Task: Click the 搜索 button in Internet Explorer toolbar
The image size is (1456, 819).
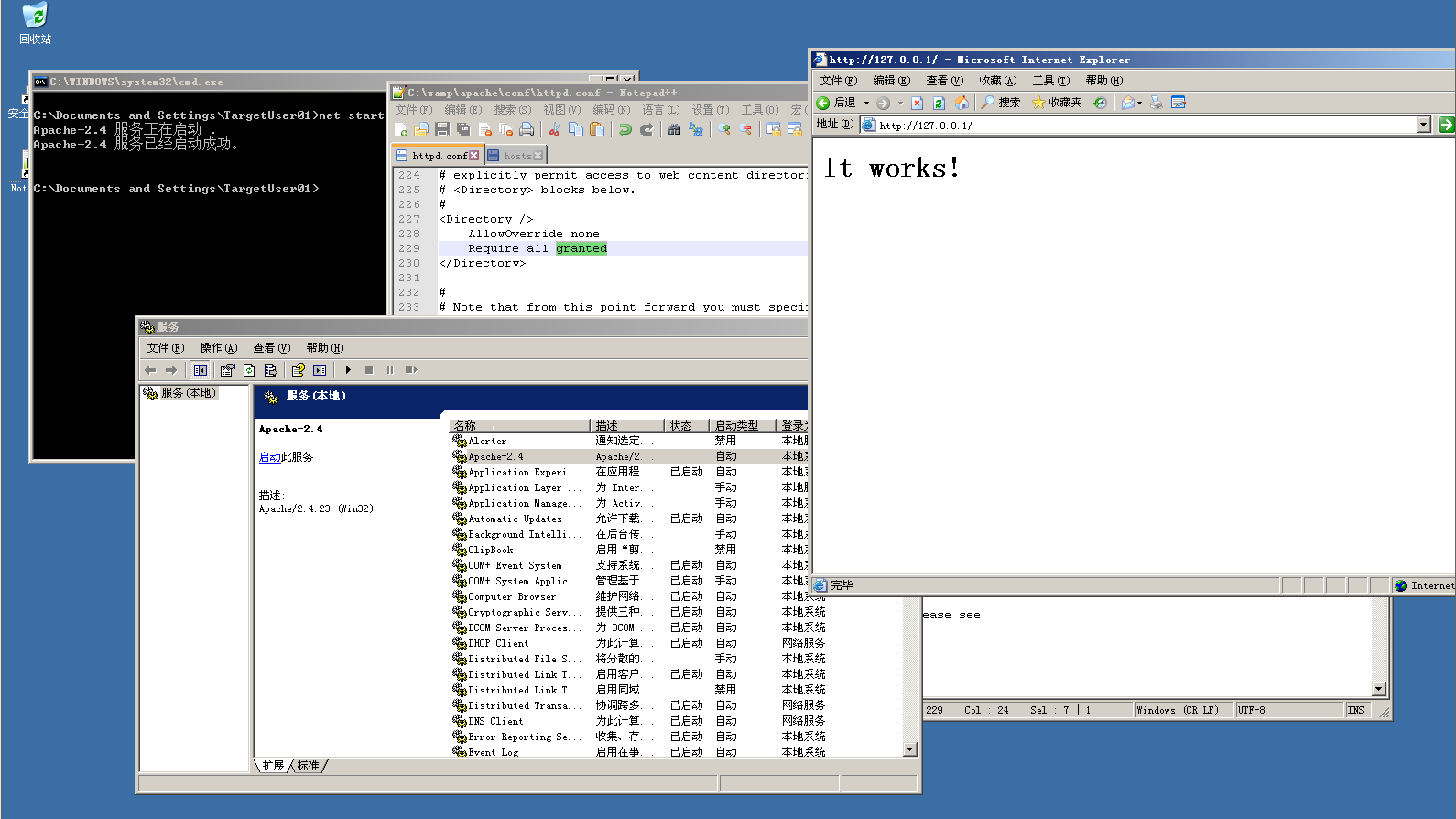Action: click(1000, 103)
